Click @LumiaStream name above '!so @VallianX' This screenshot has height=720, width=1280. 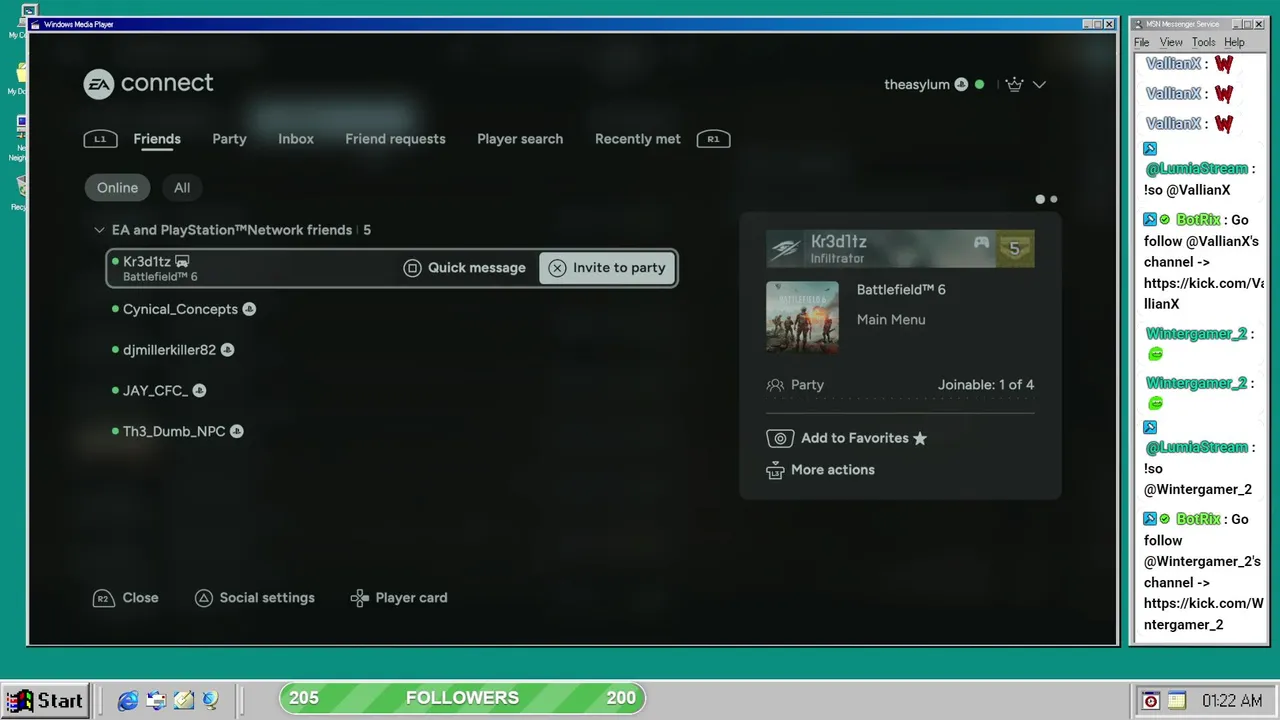coord(1196,169)
